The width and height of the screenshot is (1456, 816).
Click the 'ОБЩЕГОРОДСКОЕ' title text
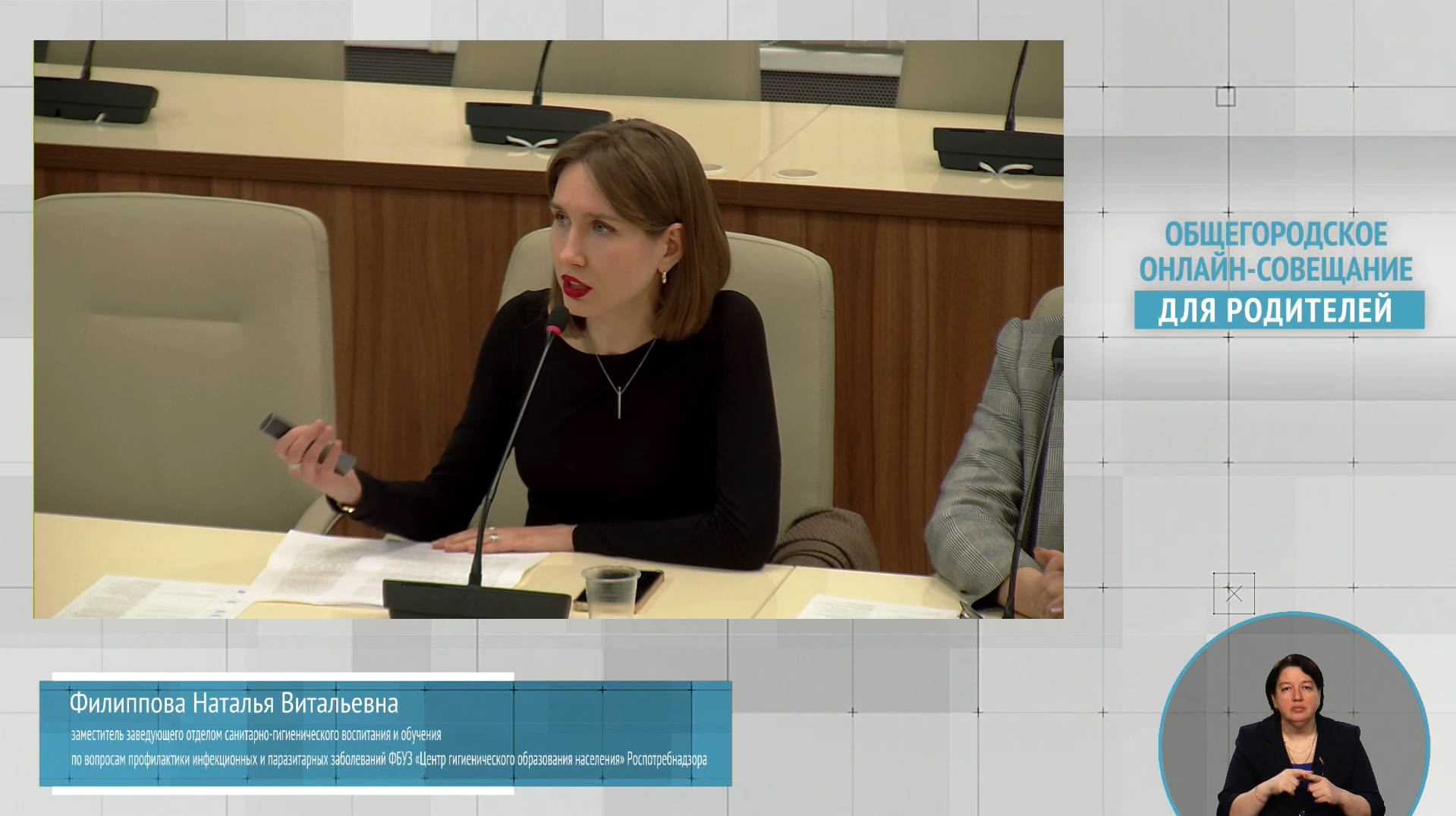pyautogui.click(x=1275, y=235)
